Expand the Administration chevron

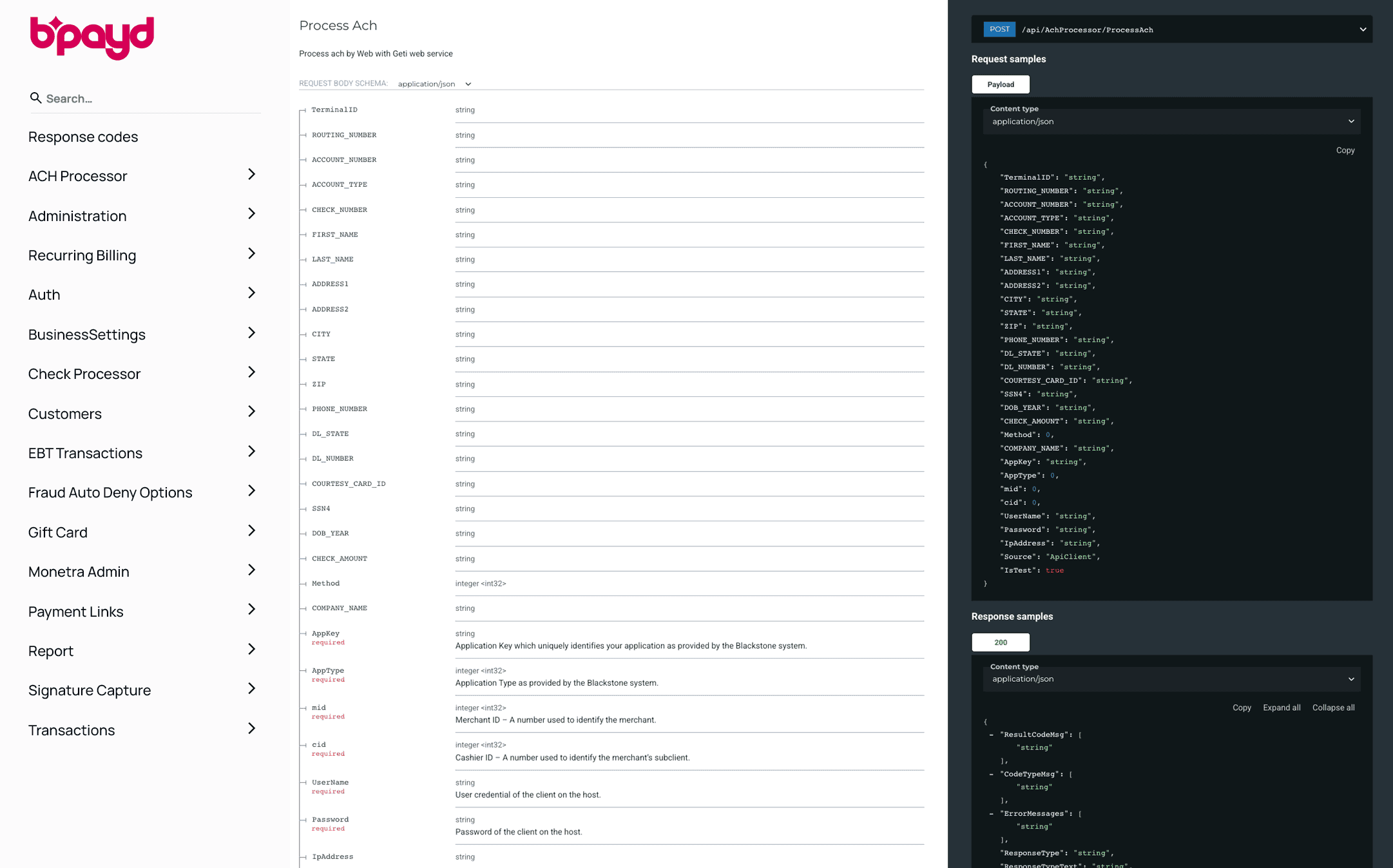(x=252, y=214)
